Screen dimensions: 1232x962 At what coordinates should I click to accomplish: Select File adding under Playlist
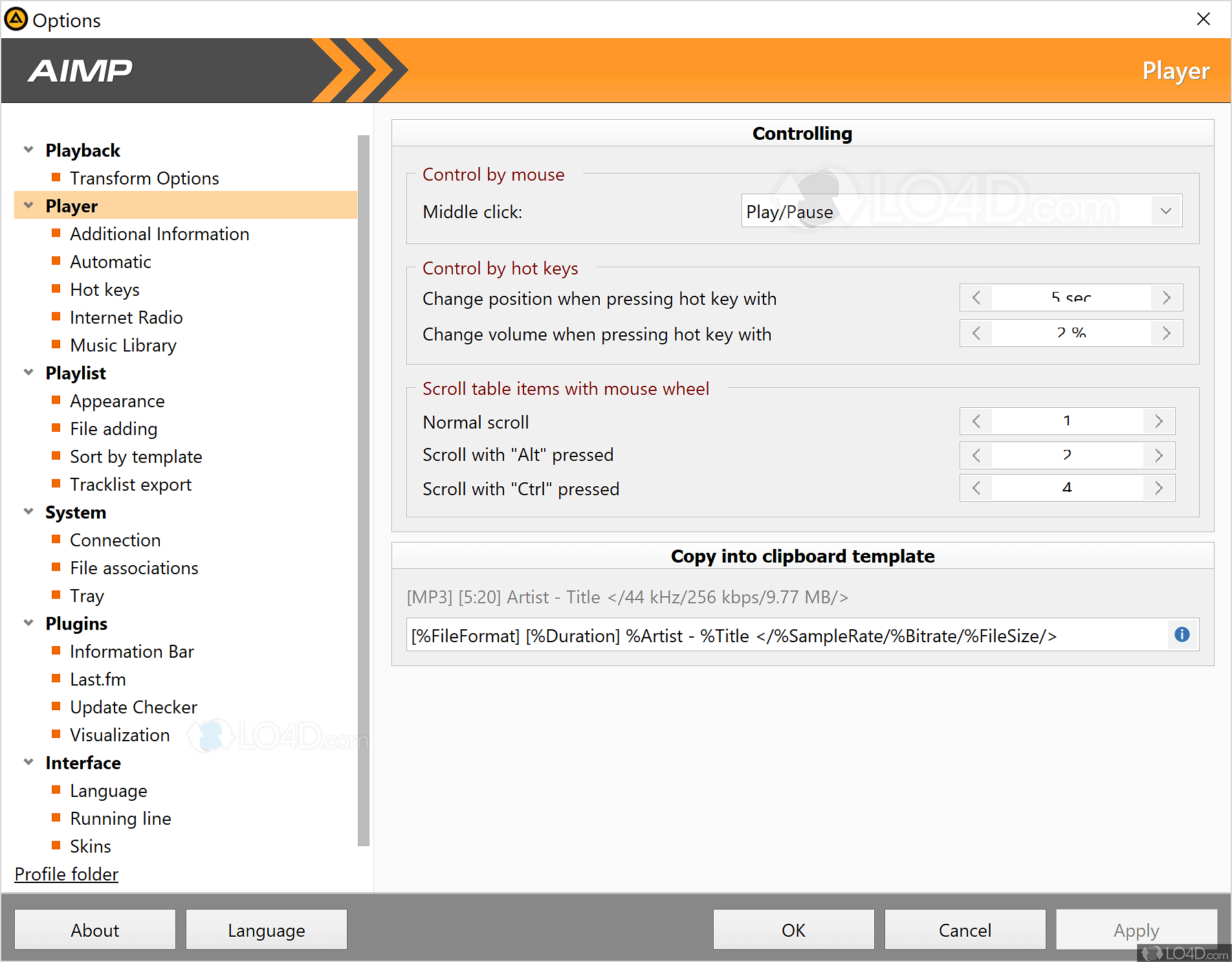coord(114,429)
